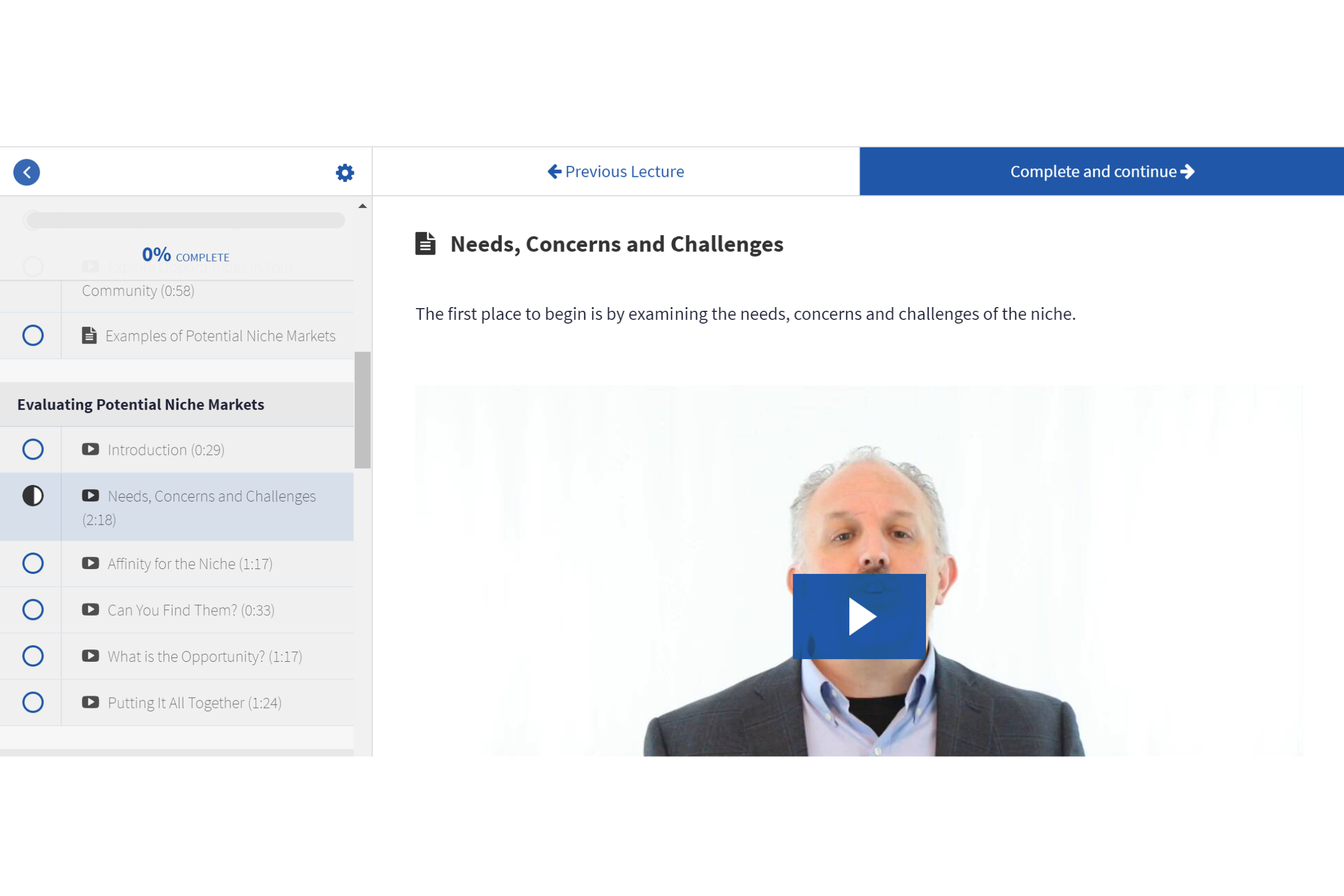Select Needs, Concerns and Challenges (2:18) lecture

(x=176, y=507)
